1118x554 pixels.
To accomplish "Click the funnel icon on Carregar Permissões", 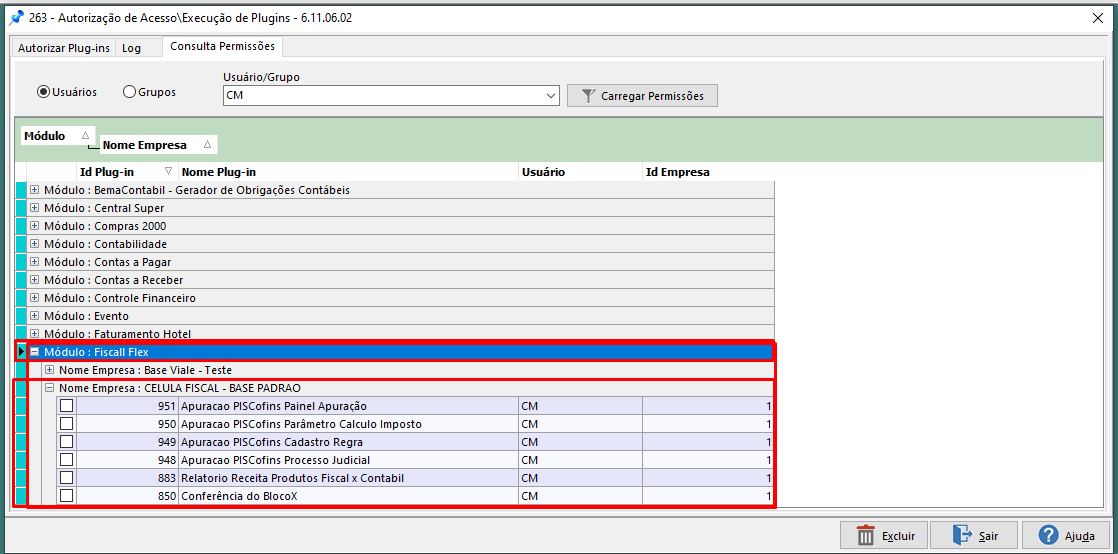I will pyautogui.click(x=588, y=96).
